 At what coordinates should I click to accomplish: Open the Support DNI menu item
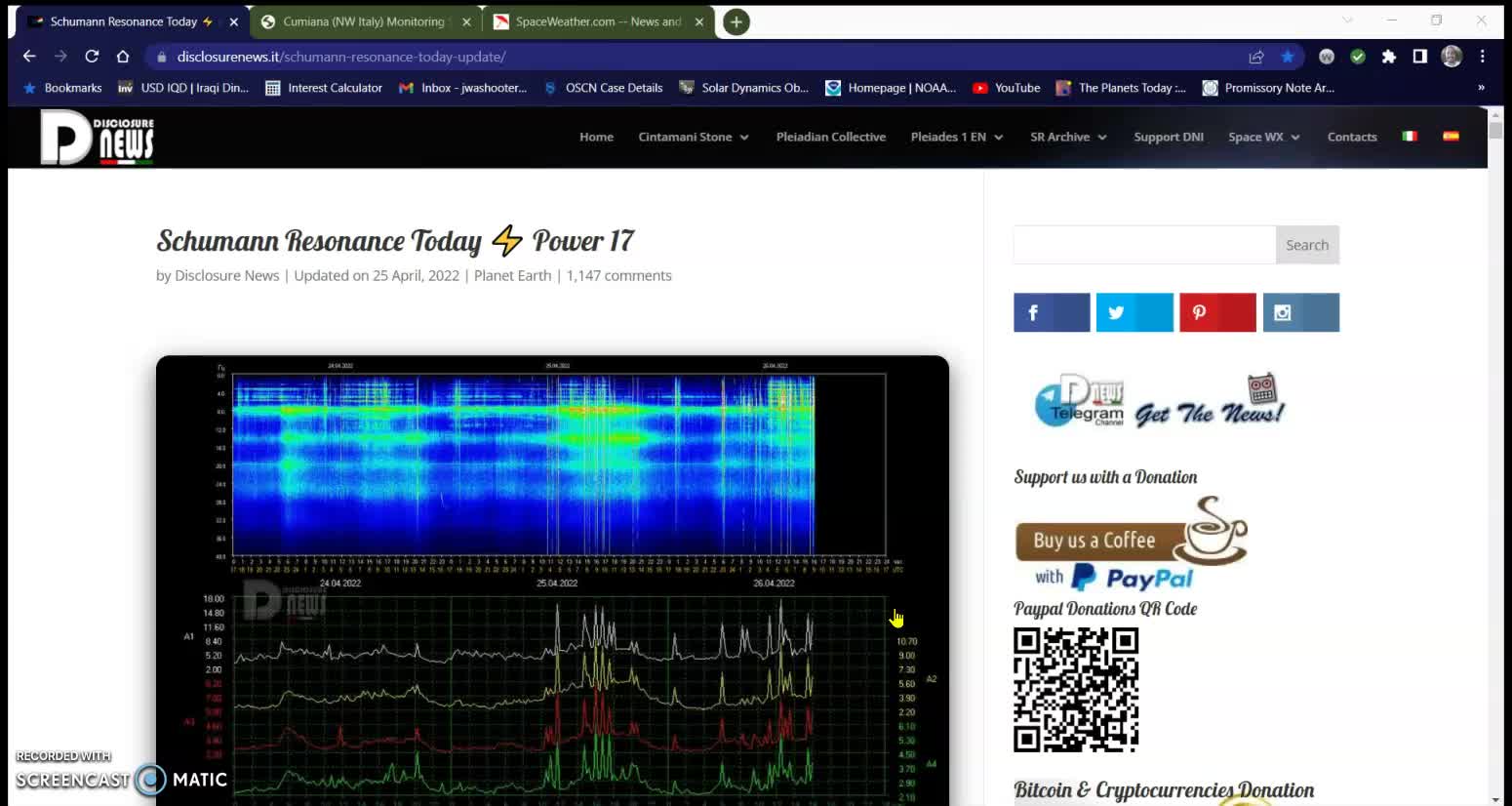click(1169, 137)
